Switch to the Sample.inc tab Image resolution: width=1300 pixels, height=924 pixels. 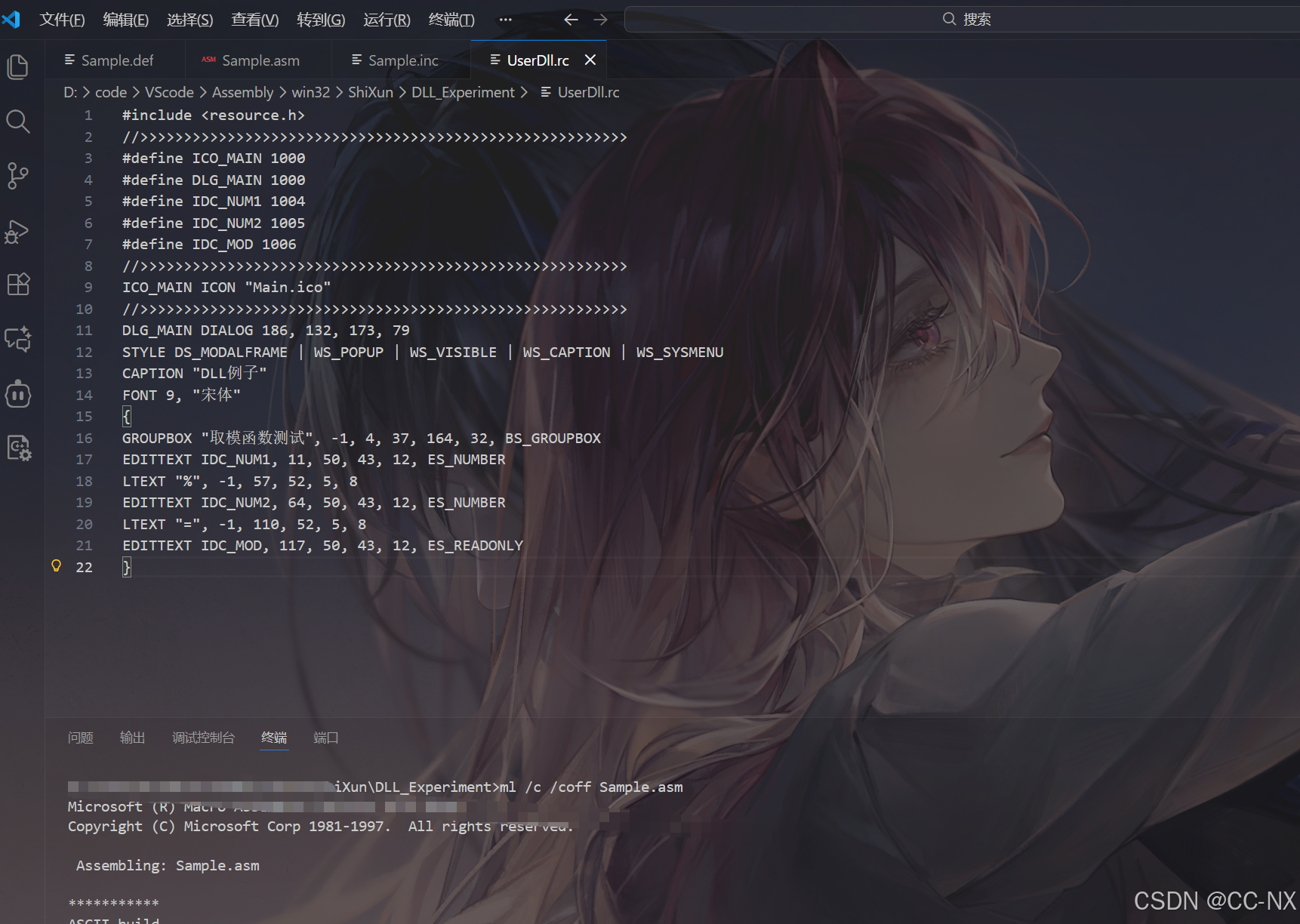tap(401, 60)
